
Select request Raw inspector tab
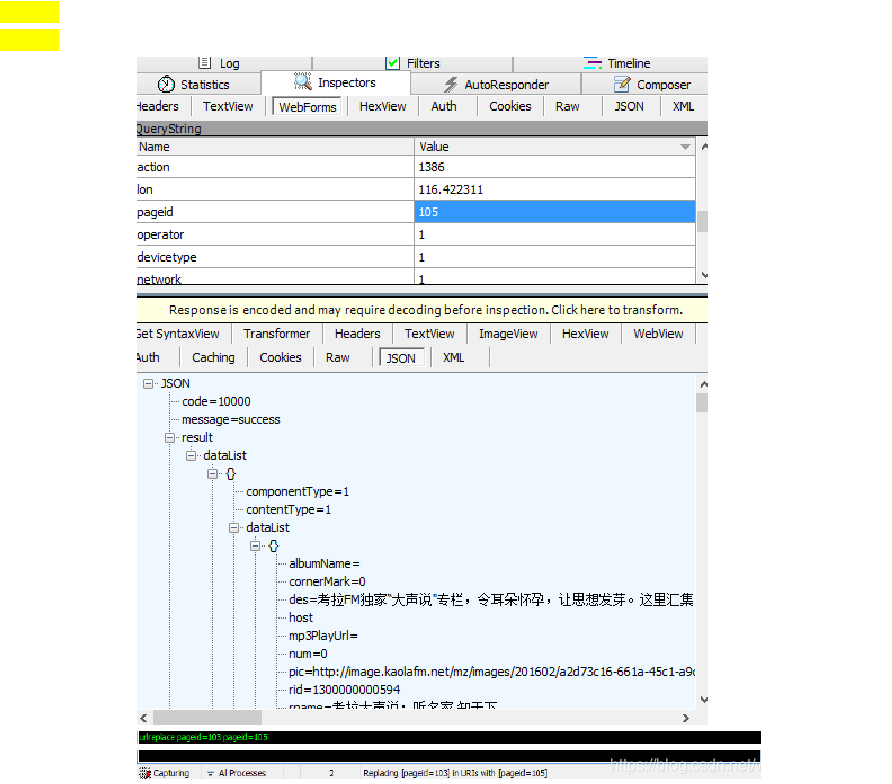pos(567,106)
